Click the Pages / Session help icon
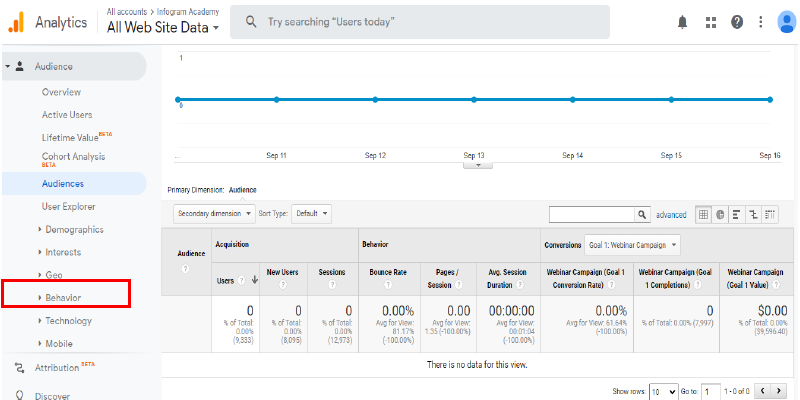 click(x=460, y=285)
